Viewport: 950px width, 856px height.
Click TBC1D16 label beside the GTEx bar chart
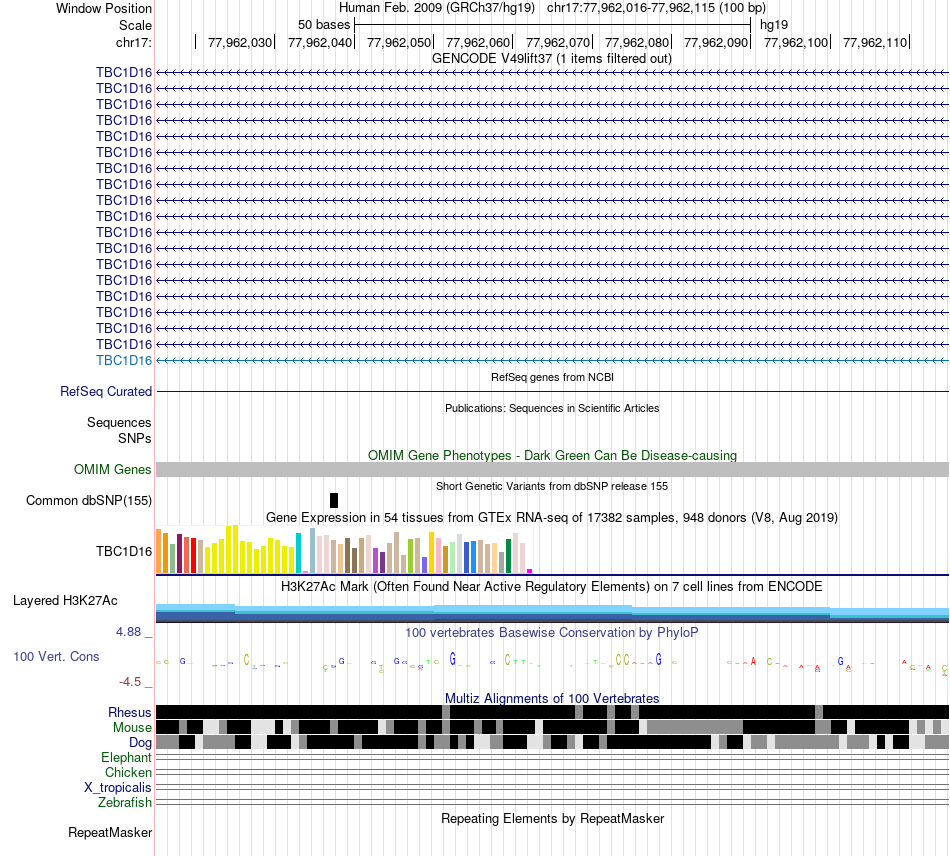pyautogui.click(x=124, y=551)
